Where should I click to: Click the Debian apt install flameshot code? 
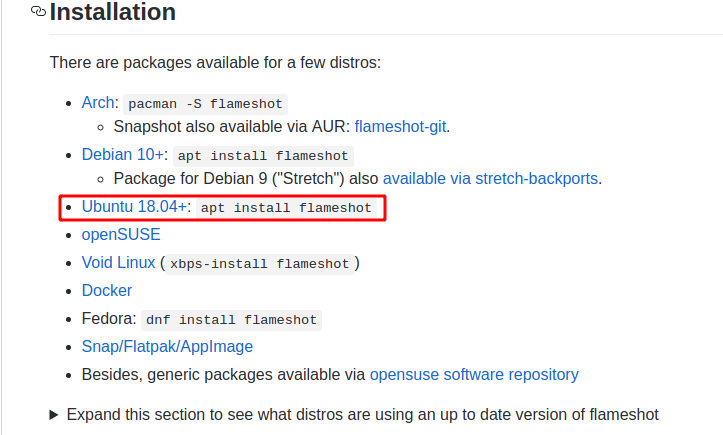[x=263, y=156]
